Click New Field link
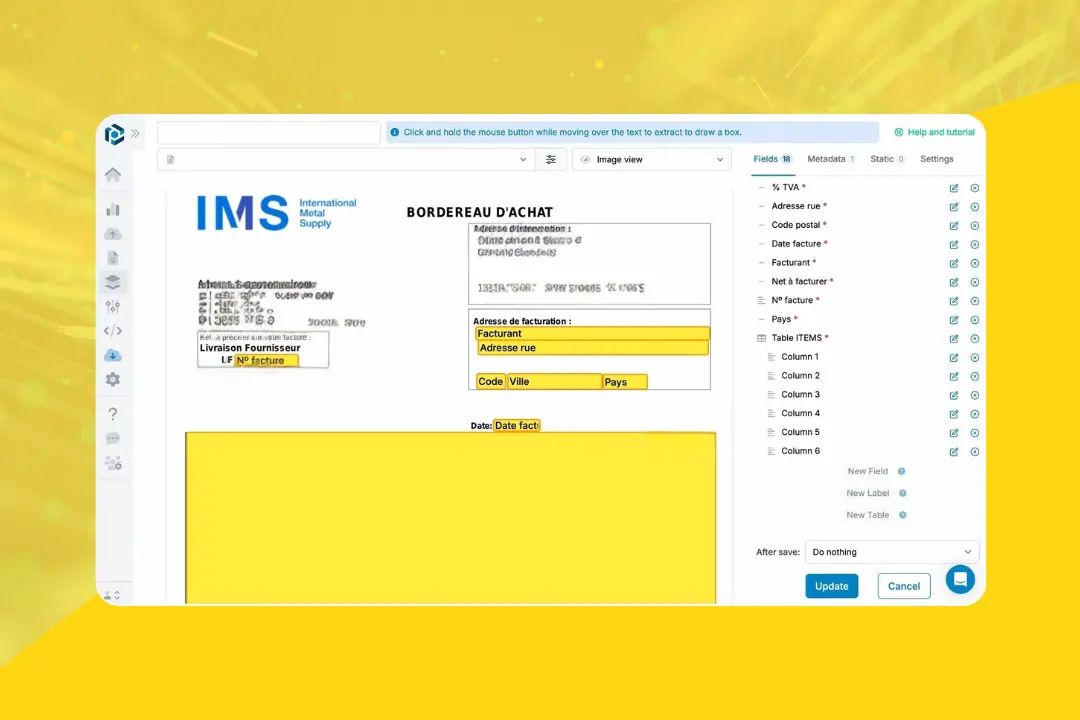 867,471
